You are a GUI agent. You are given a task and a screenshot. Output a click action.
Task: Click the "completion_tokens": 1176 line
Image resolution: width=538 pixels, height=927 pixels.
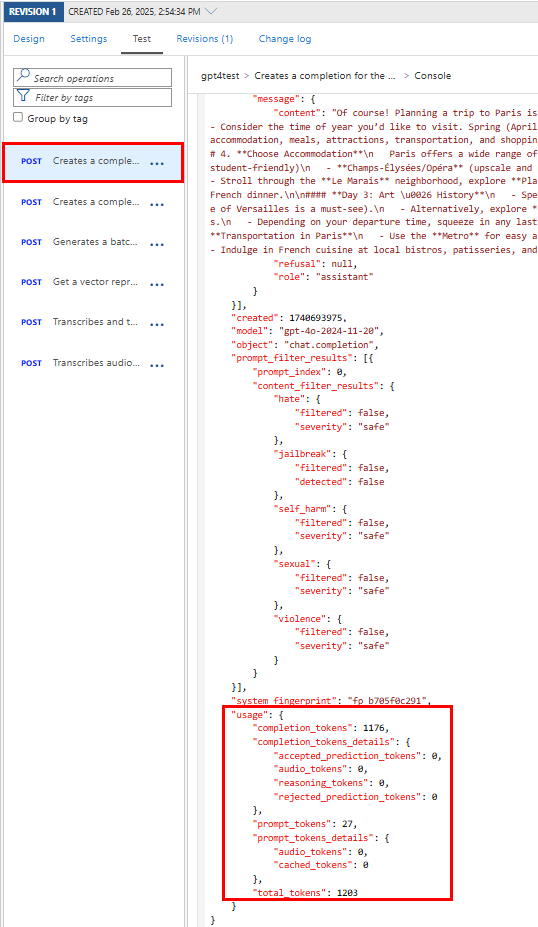point(320,728)
